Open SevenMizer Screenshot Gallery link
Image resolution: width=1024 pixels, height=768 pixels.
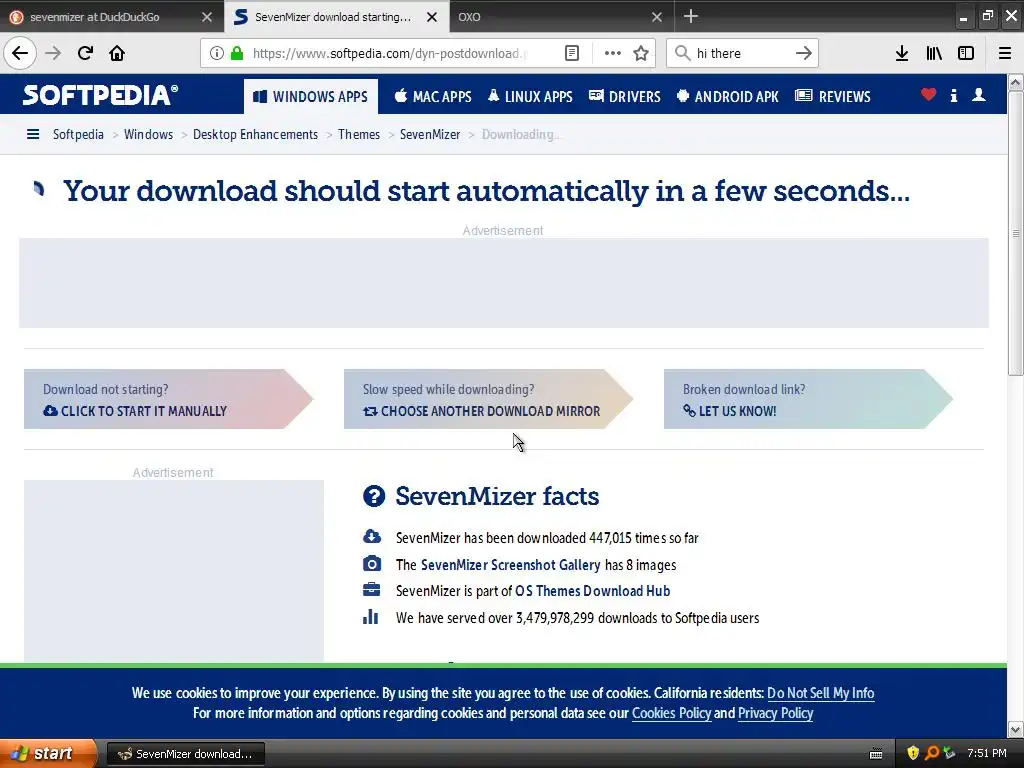511,565
